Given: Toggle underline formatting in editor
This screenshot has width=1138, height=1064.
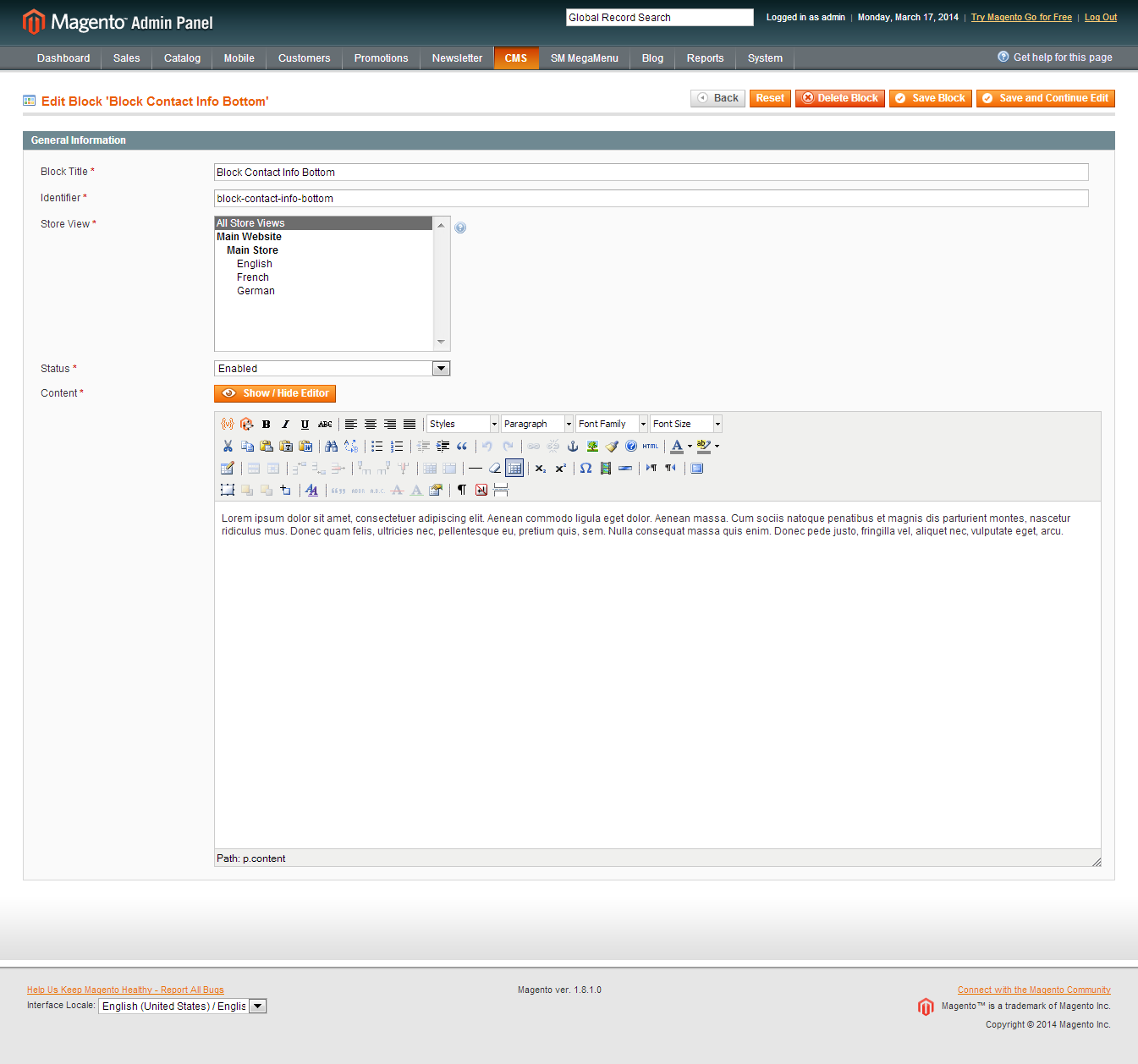Looking at the screenshot, I should pyautogui.click(x=305, y=424).
